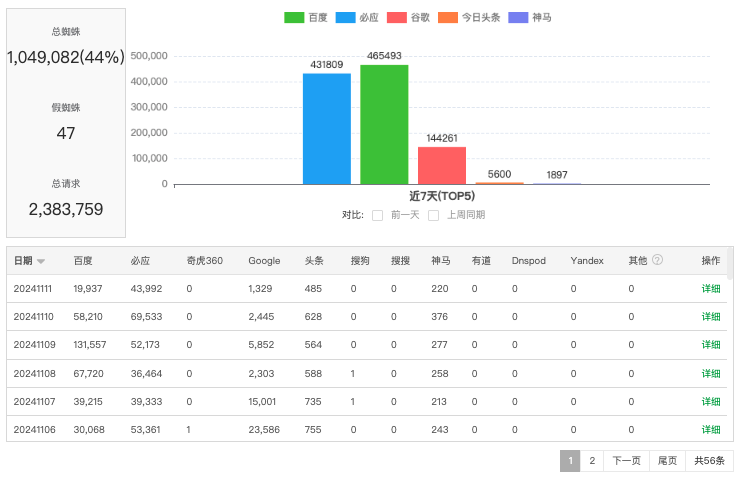Click the help icon beside 其他 column
This screenshot has width=740, height=478.
coord(657,260)
